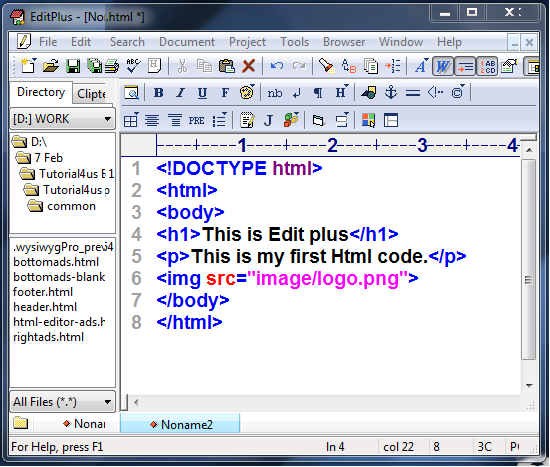This screenshot has height=467, width=550.
Task: Select the common folder
Action: [x=62, y=206]
